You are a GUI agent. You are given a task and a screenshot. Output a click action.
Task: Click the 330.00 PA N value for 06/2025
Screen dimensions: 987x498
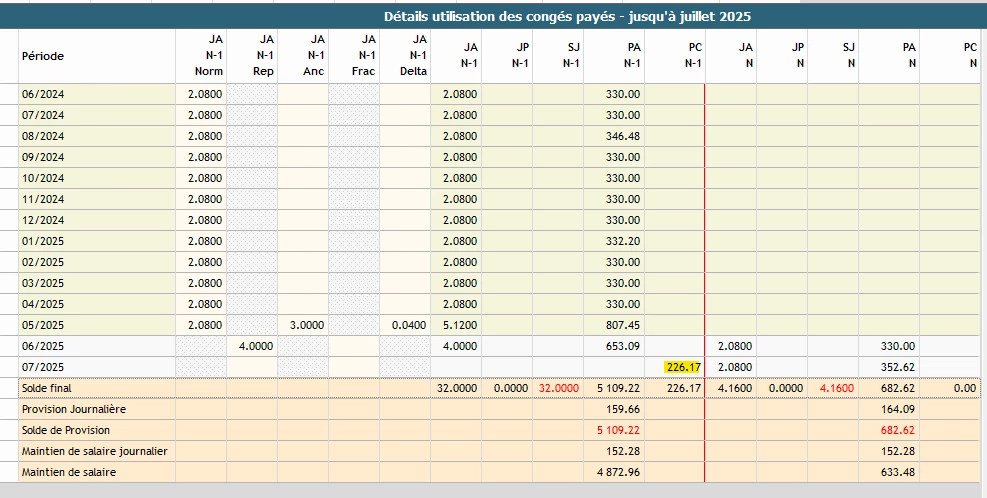[x=898, y=346]
